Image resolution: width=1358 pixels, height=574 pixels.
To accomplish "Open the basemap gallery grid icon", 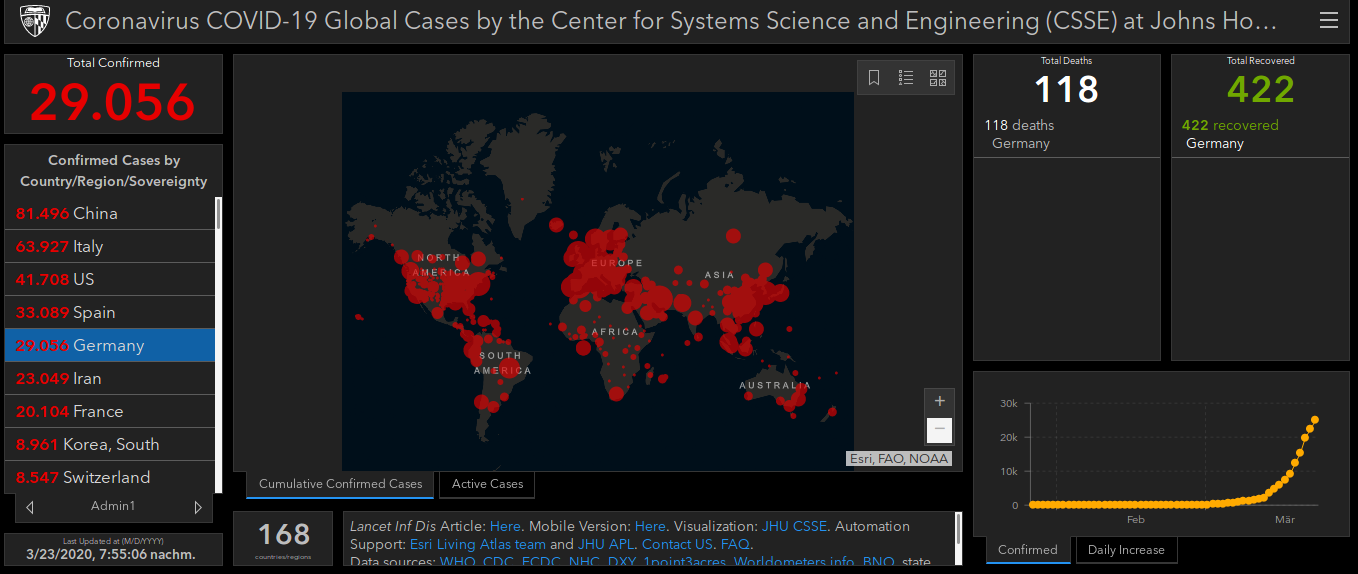I will [x=938, y=78].
